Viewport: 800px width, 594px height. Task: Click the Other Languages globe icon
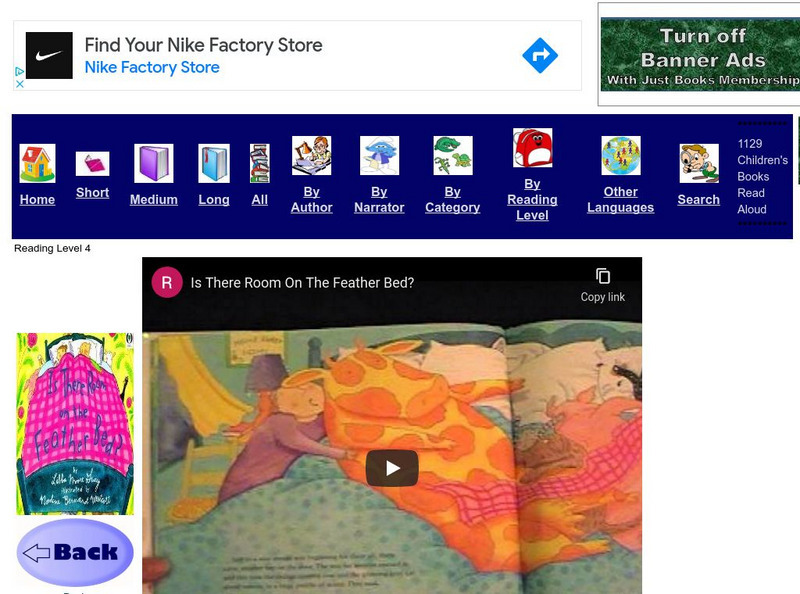pyautogui.click(x=620, y=156)
